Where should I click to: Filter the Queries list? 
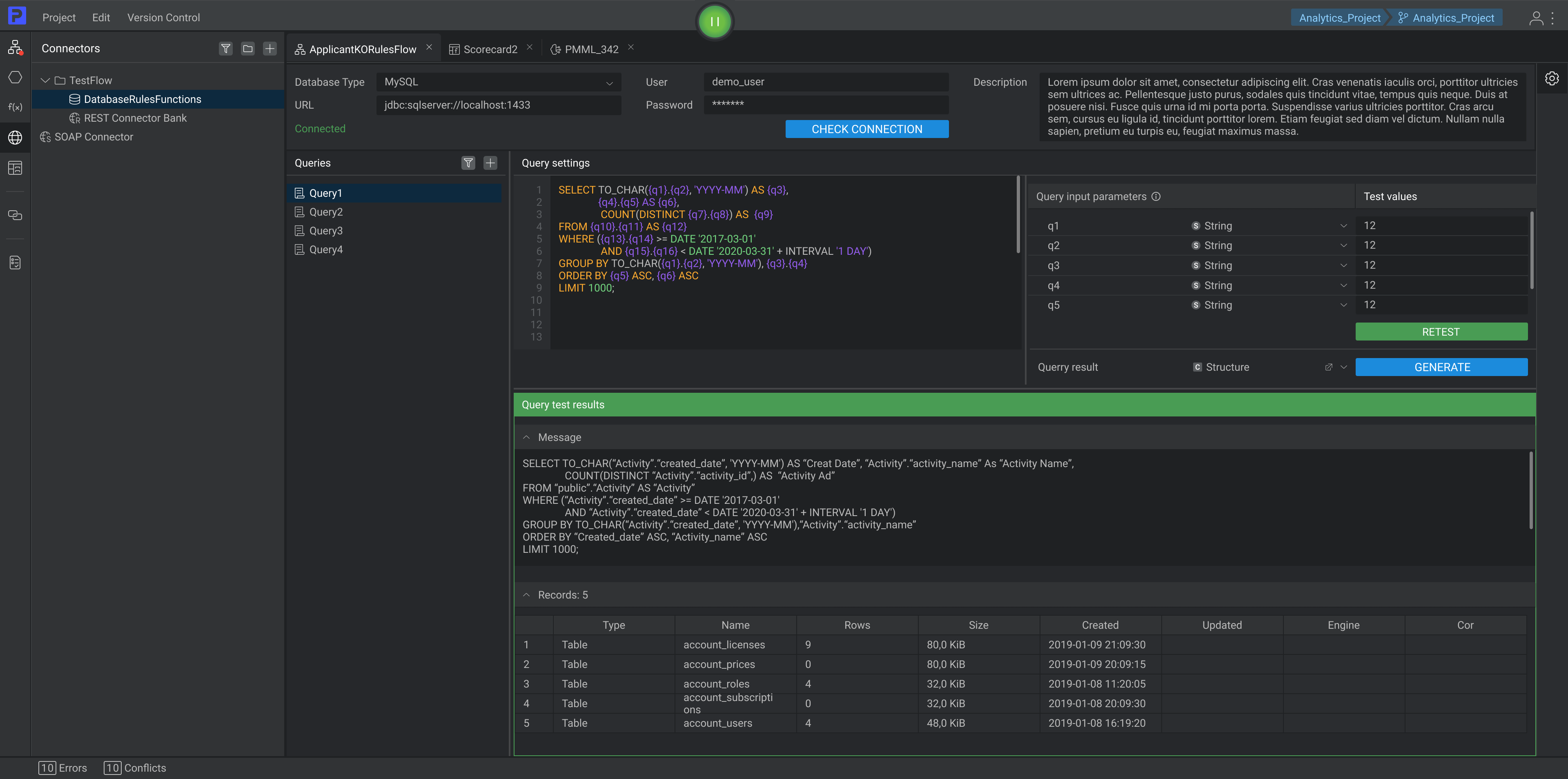pyautogui.click(x=468, y=162)
